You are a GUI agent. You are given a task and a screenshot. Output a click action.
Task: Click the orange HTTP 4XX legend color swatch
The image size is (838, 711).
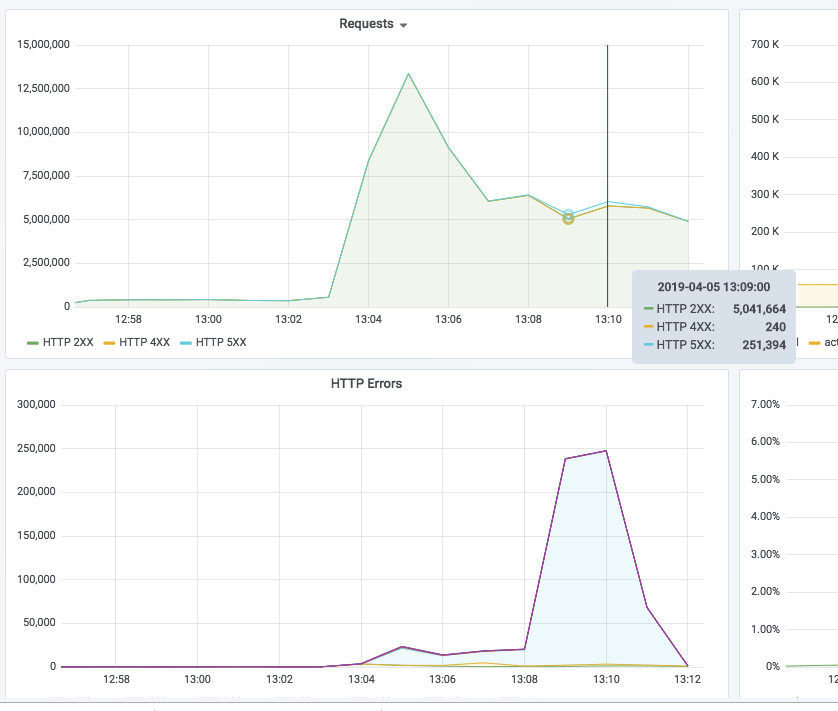point(109,343)
